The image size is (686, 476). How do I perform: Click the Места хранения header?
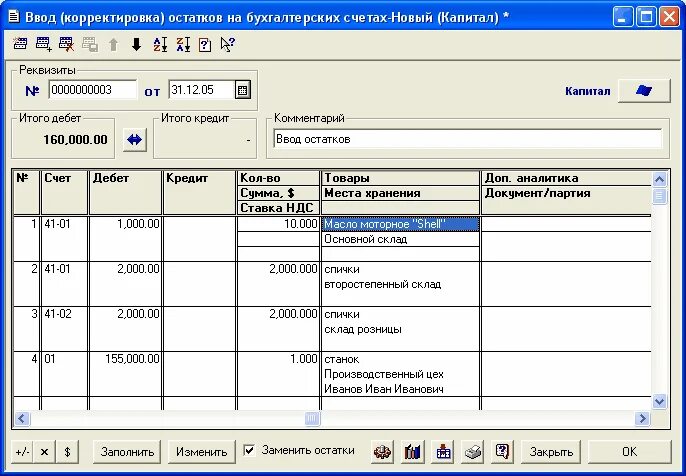(400, 193)
